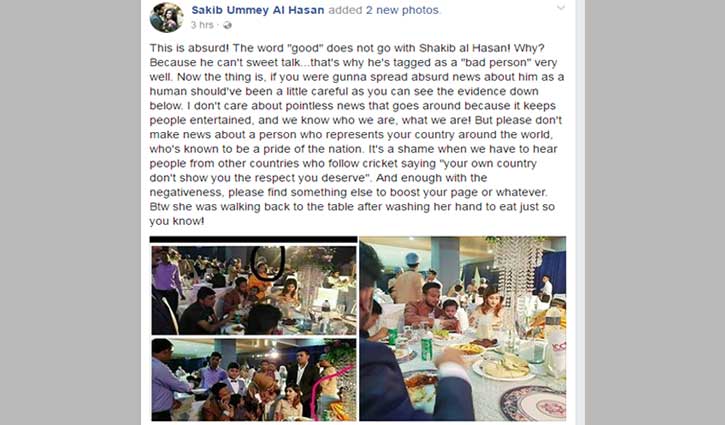Click the green soda can in photo
Viewport: 725px width, 425px height.
[427, 349]
